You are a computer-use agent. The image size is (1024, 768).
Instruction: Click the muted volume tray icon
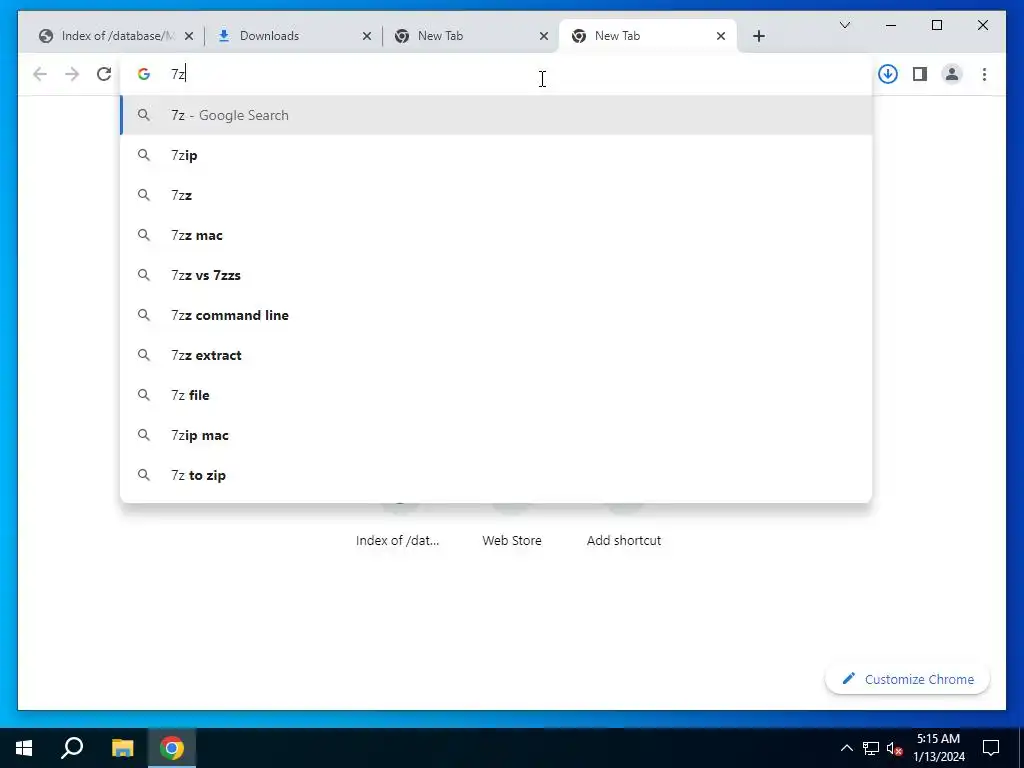pyautogui.click(x=895, y=748)
